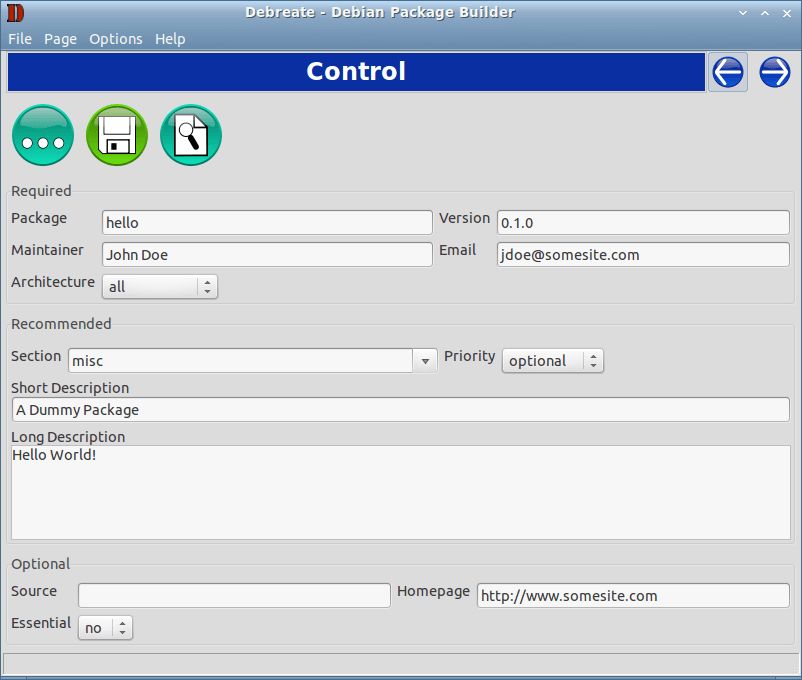This screenshot has width=802, height=680.
Task: Click the Essential stepper down arrow
Action: click(121, 633)
